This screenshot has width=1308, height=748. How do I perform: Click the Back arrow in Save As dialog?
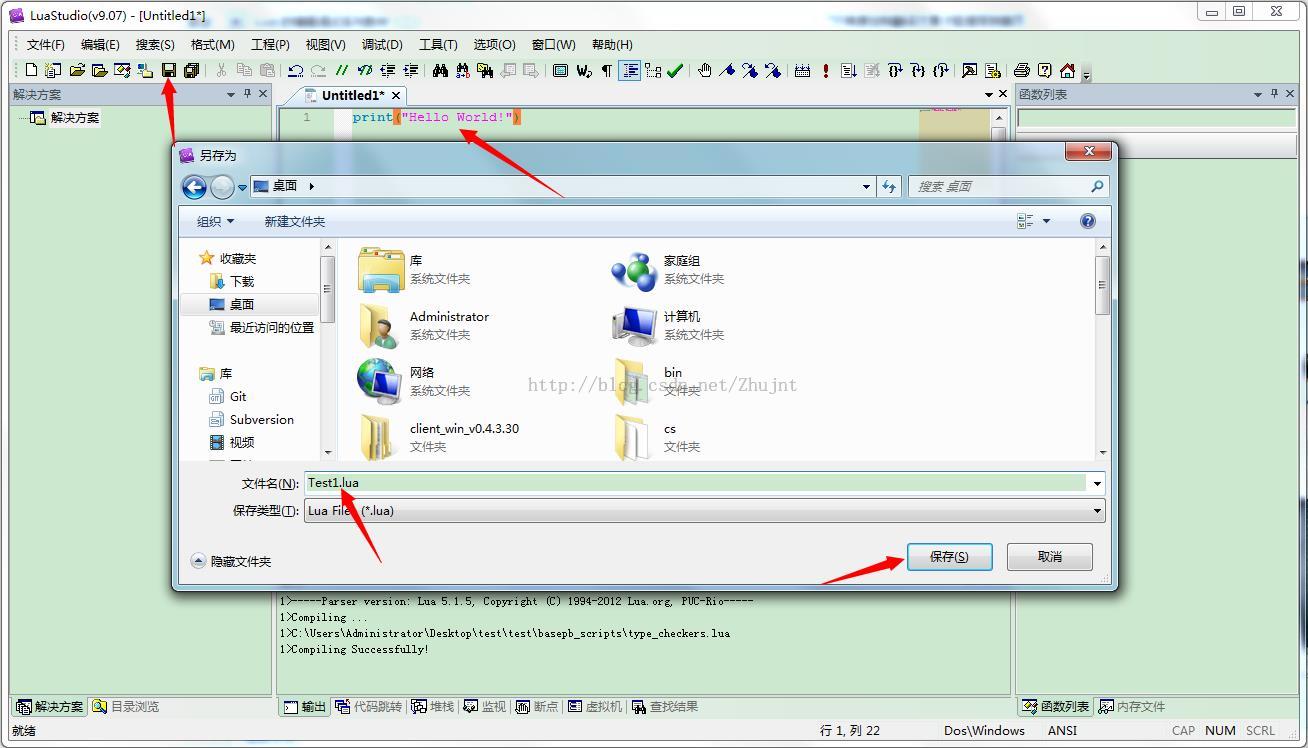(194, 186)
